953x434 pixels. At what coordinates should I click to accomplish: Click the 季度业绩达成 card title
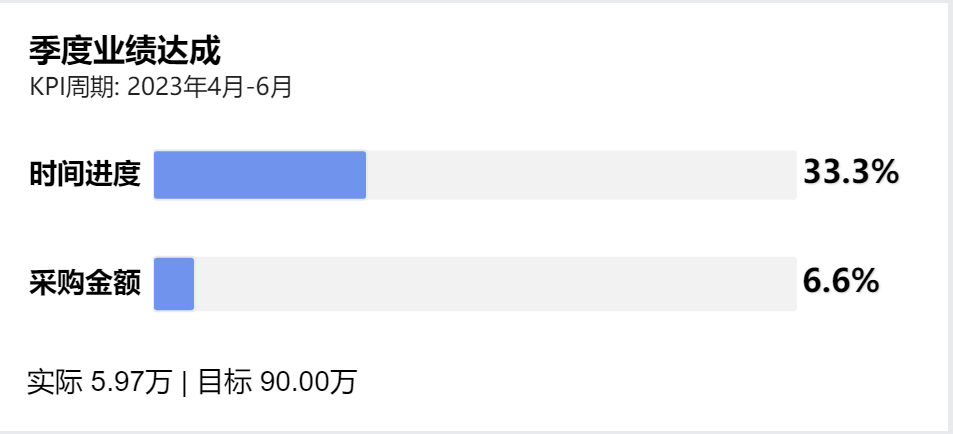125,51
